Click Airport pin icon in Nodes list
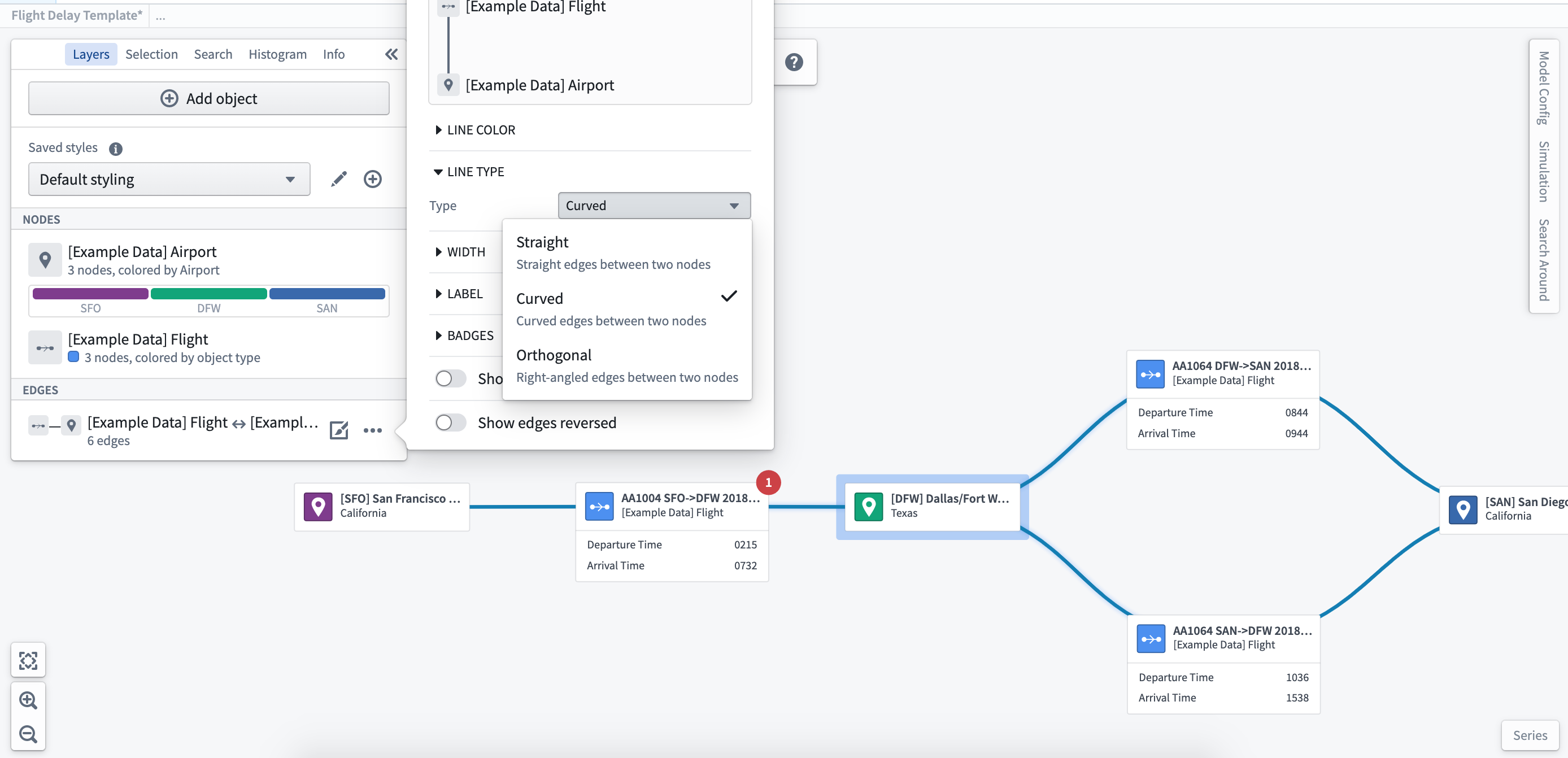 coord(45,260)
